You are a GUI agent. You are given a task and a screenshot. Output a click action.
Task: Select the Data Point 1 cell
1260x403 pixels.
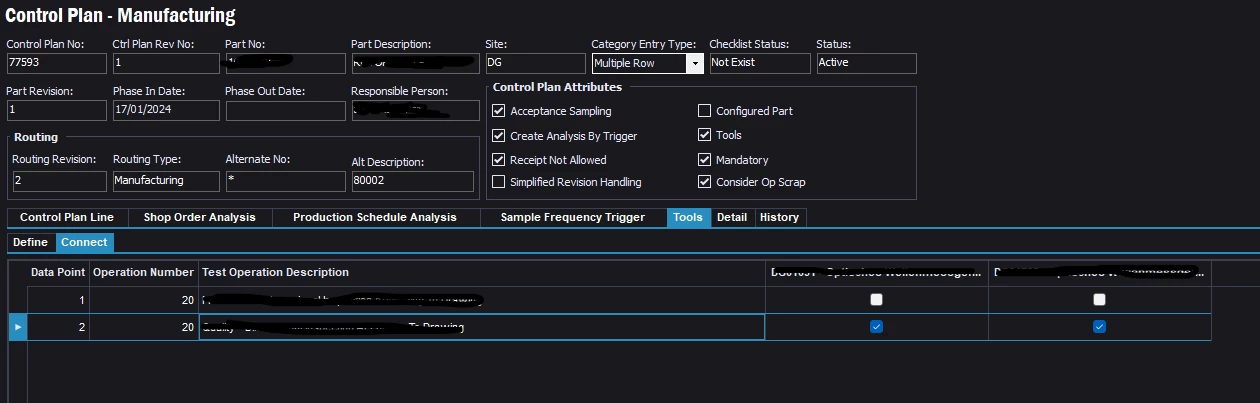tap(58, 299)
